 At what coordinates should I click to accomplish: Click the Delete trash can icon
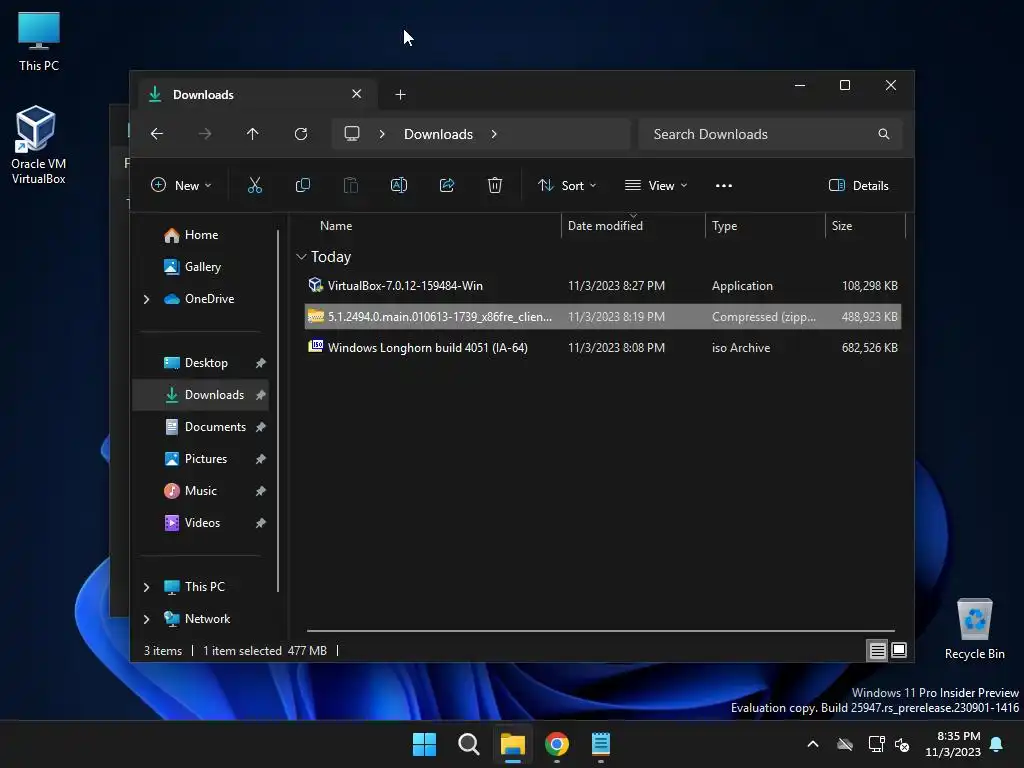click(495, 185)
